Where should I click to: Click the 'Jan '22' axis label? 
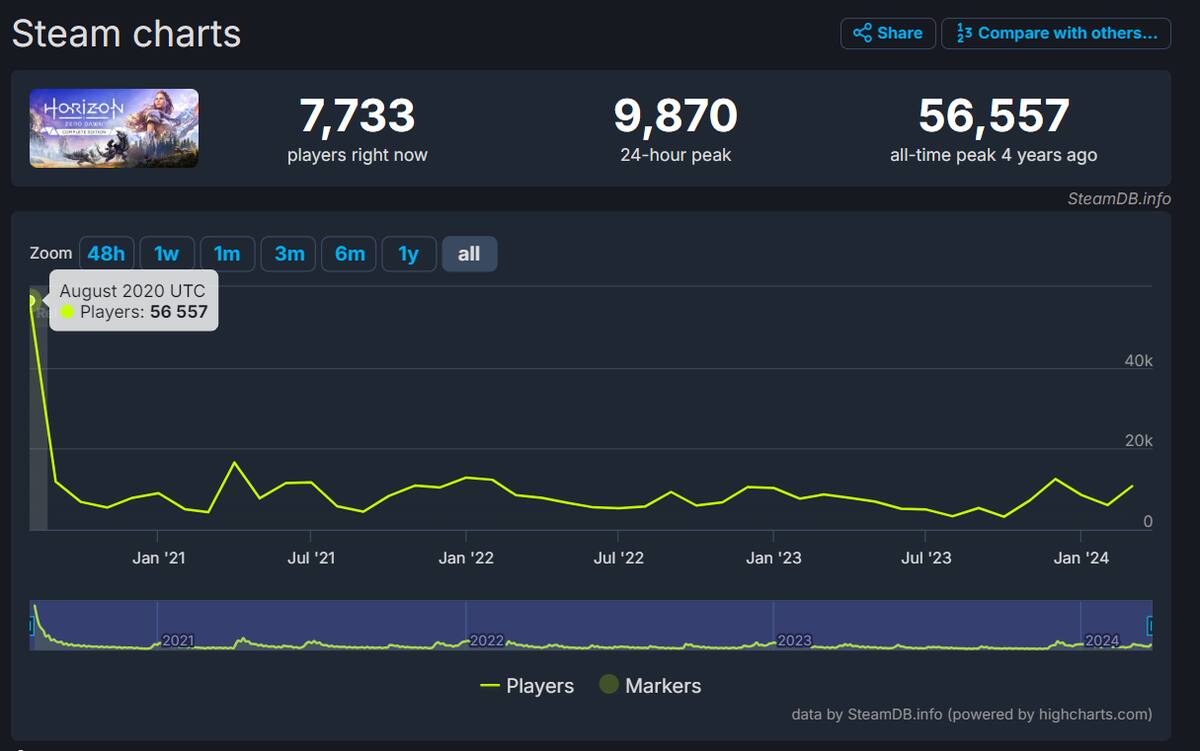(x=466, y=557)
